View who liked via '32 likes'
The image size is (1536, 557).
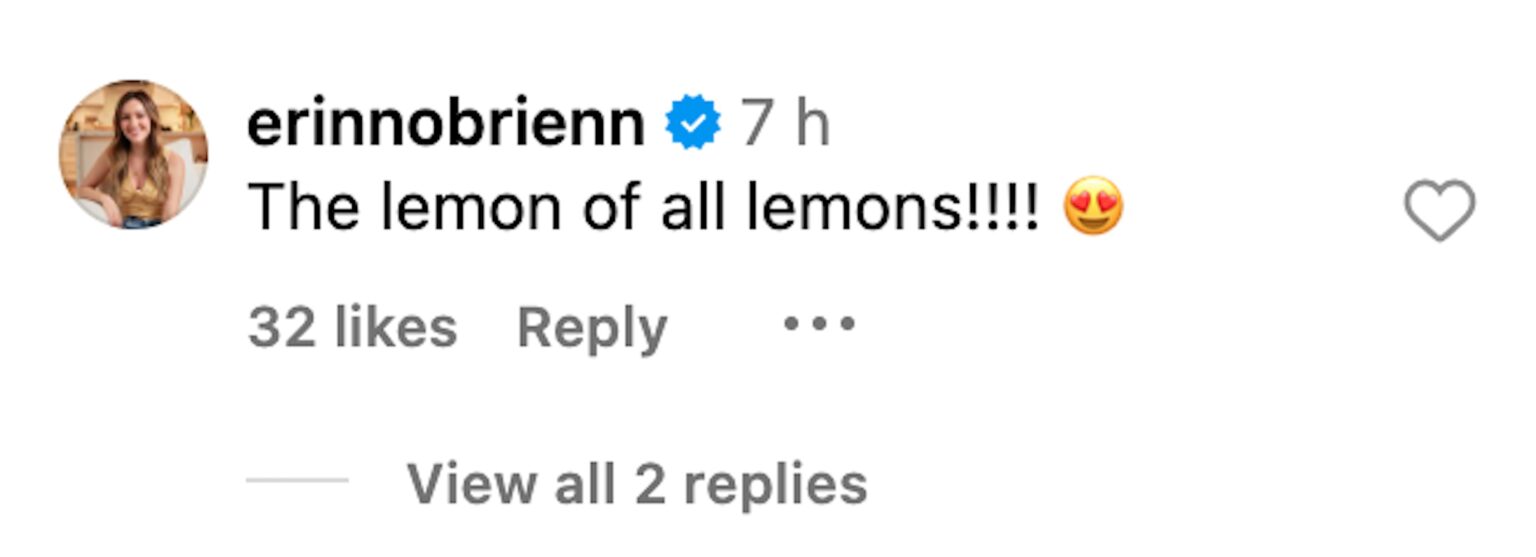pos(352,328)
